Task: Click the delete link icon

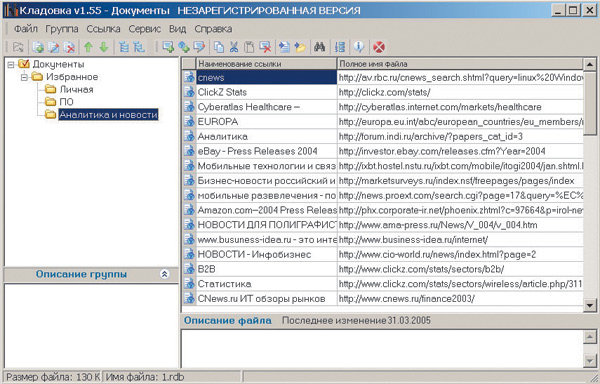Action: pos(265,47)
